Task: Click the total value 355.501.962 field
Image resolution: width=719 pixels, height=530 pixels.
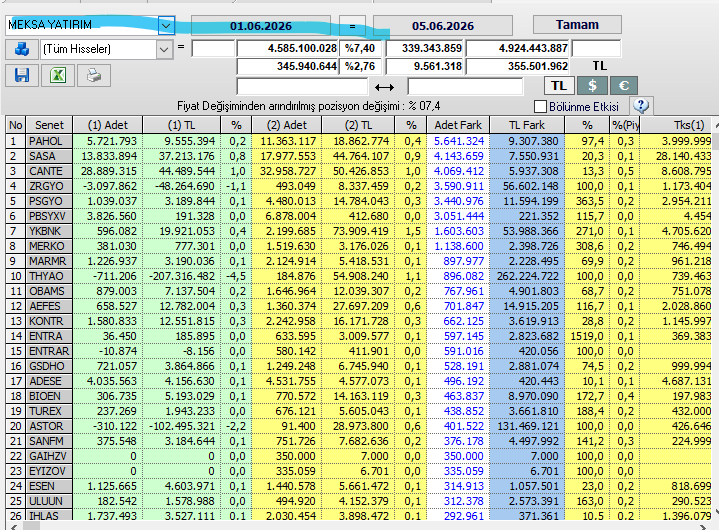Action: 518,66
